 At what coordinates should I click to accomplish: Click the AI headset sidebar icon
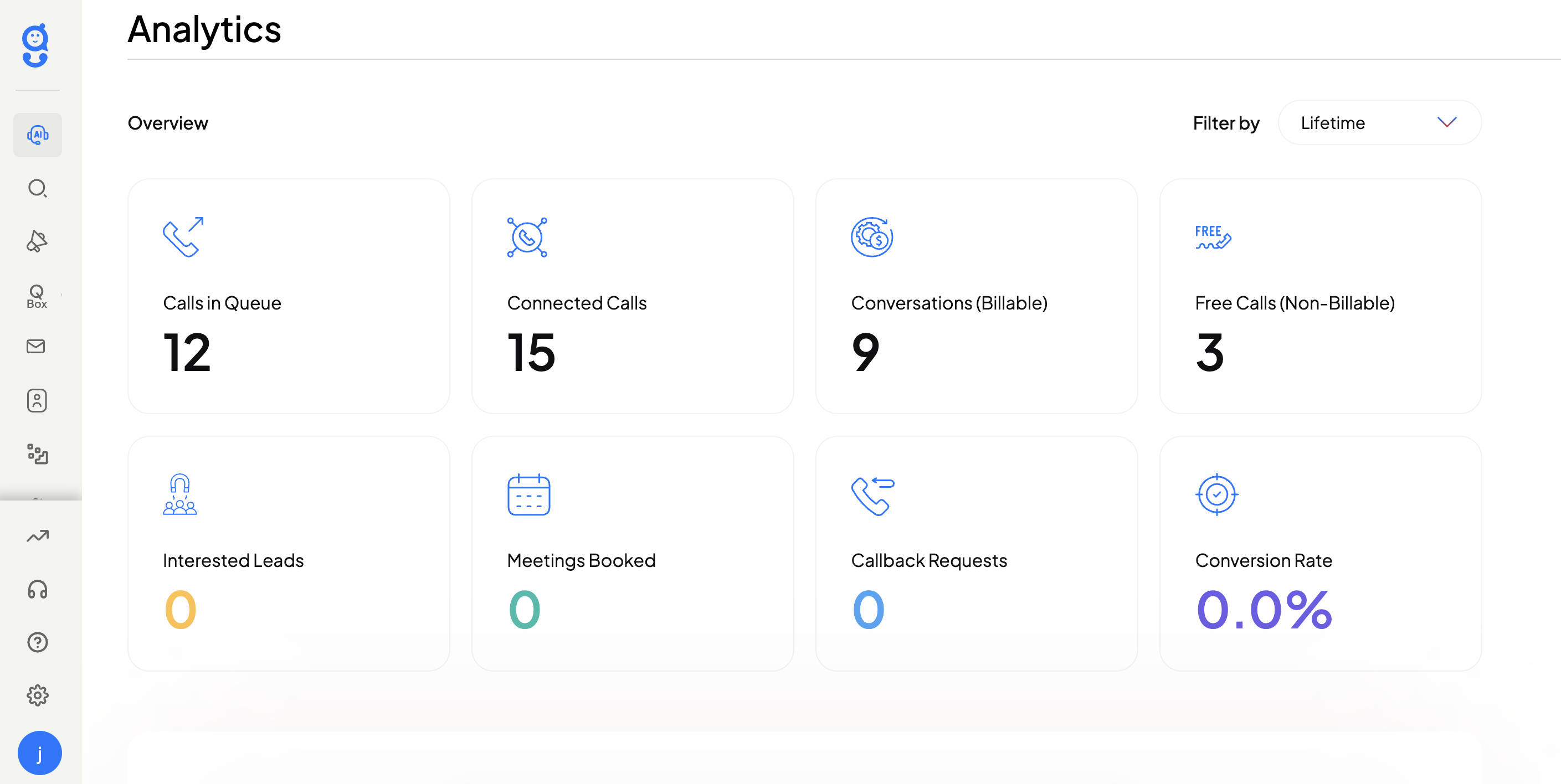[38, 135]
